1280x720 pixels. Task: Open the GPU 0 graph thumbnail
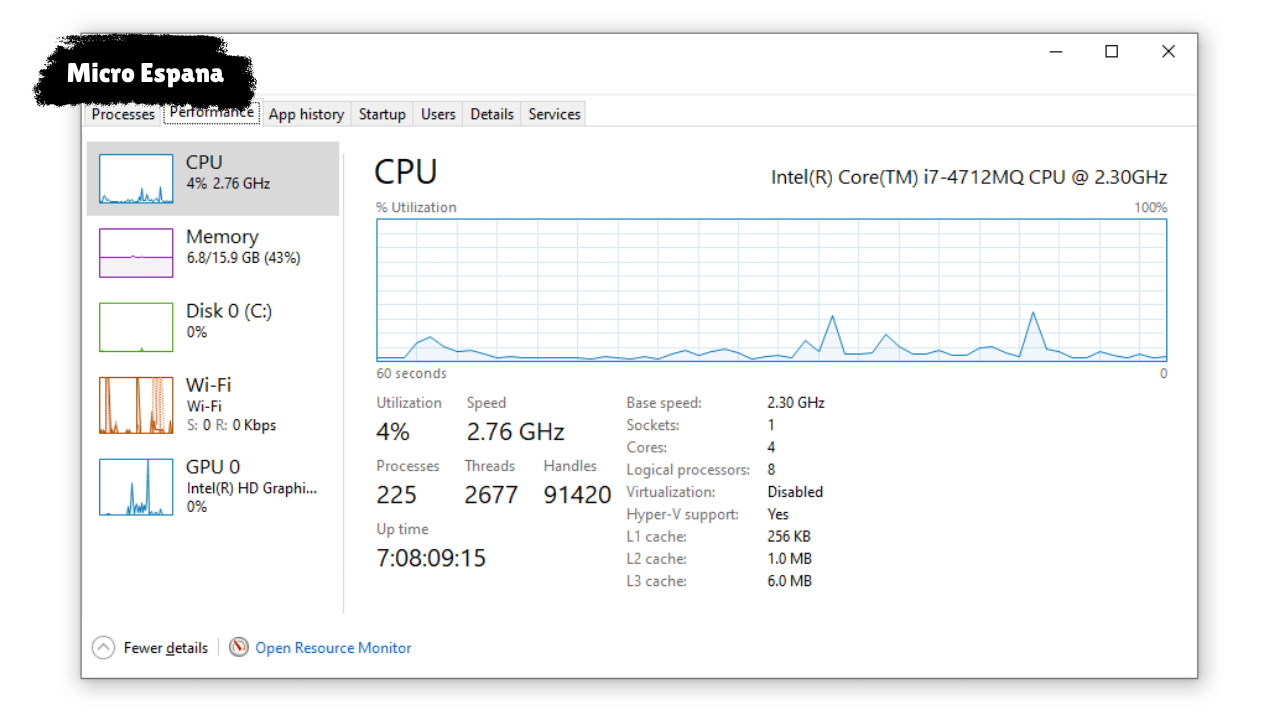136,487
